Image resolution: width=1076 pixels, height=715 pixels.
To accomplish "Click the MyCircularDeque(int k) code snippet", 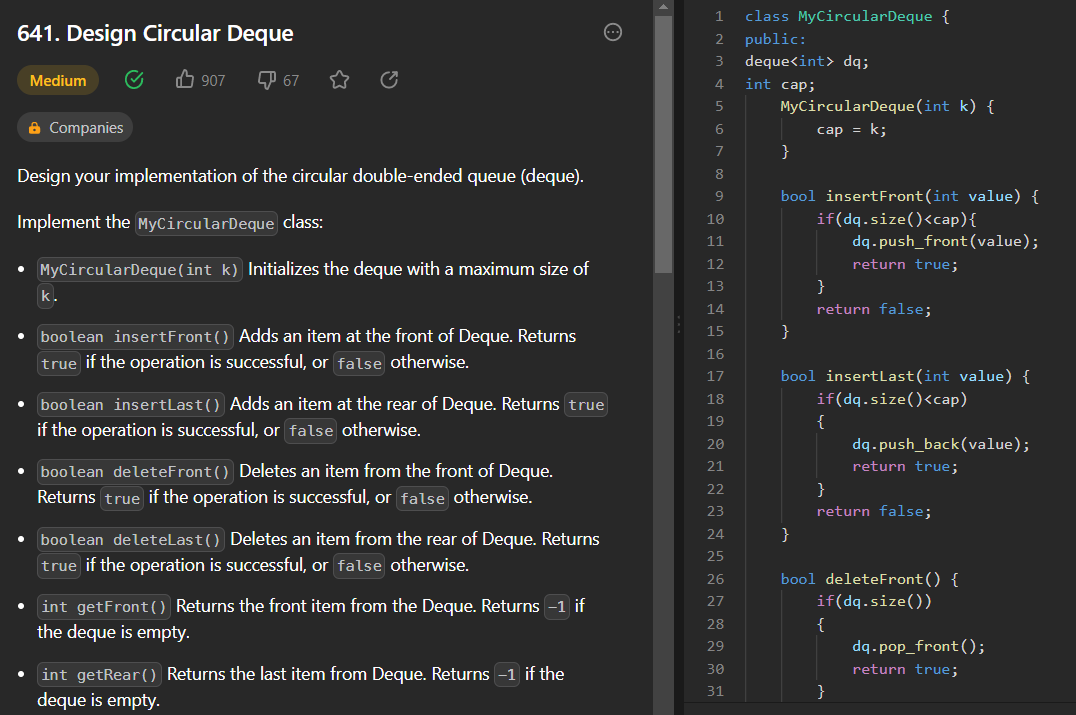I will tap(139, 270).
